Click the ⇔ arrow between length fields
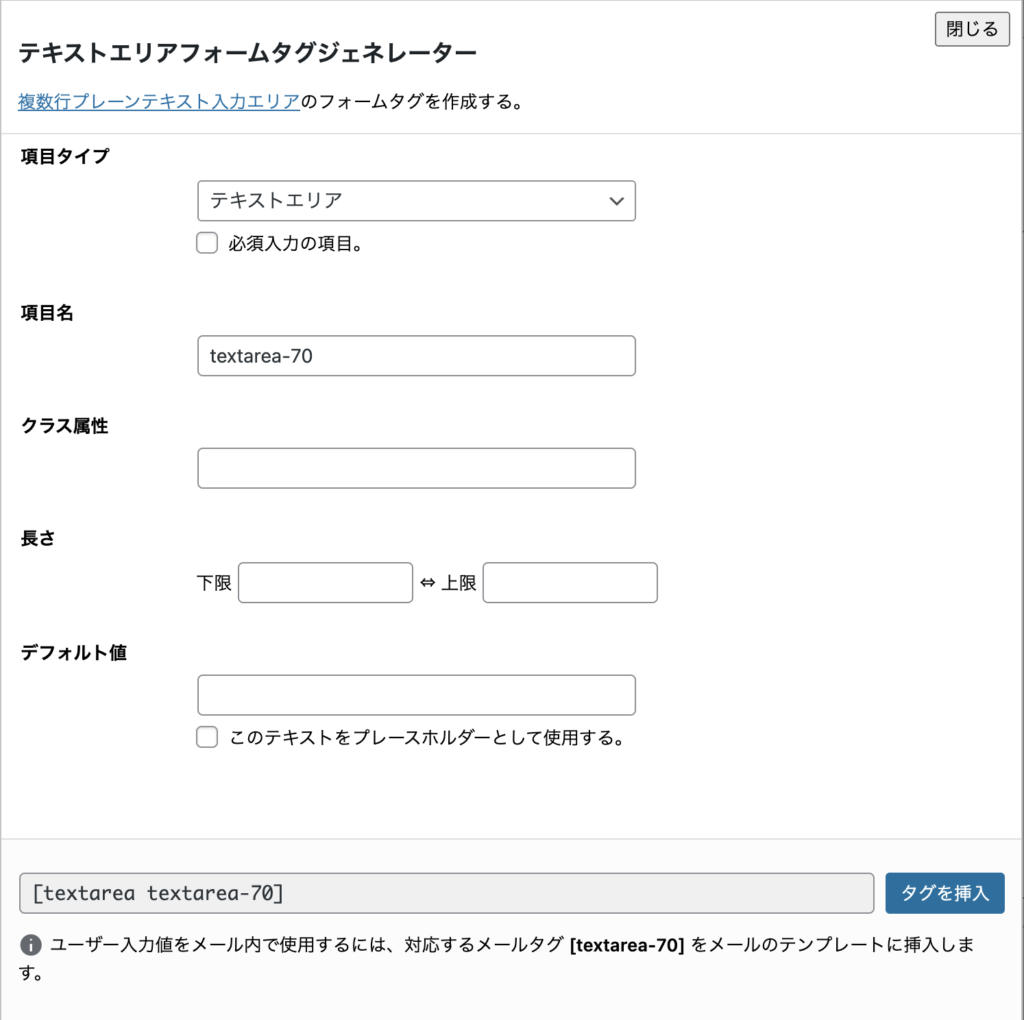Image resolution: width=1024 pixels, height=1020 pixels. [428, 583]
